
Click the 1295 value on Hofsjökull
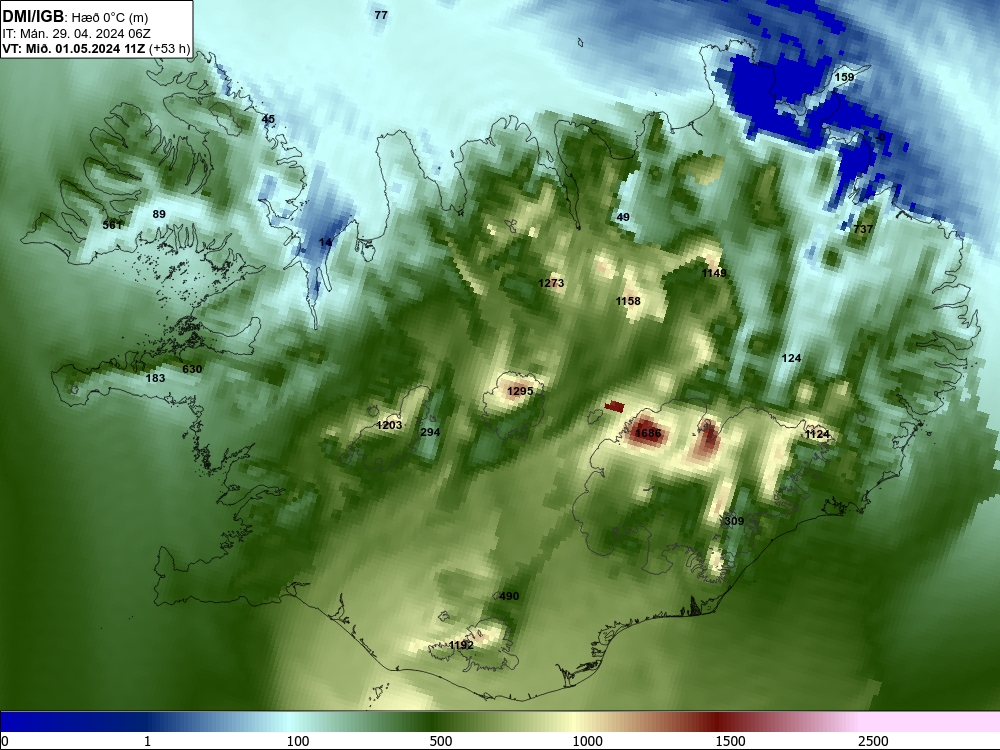[520, 391]
